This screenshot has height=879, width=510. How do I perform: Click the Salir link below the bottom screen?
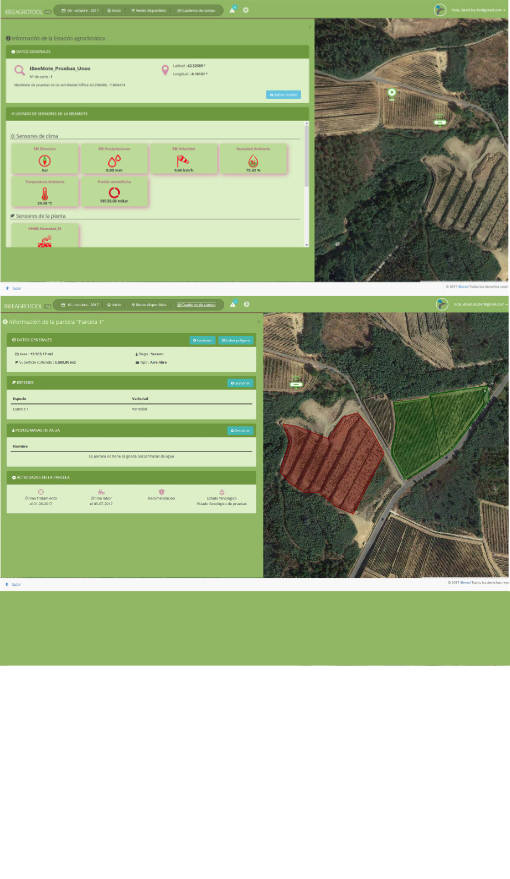[x=14, y=584]
